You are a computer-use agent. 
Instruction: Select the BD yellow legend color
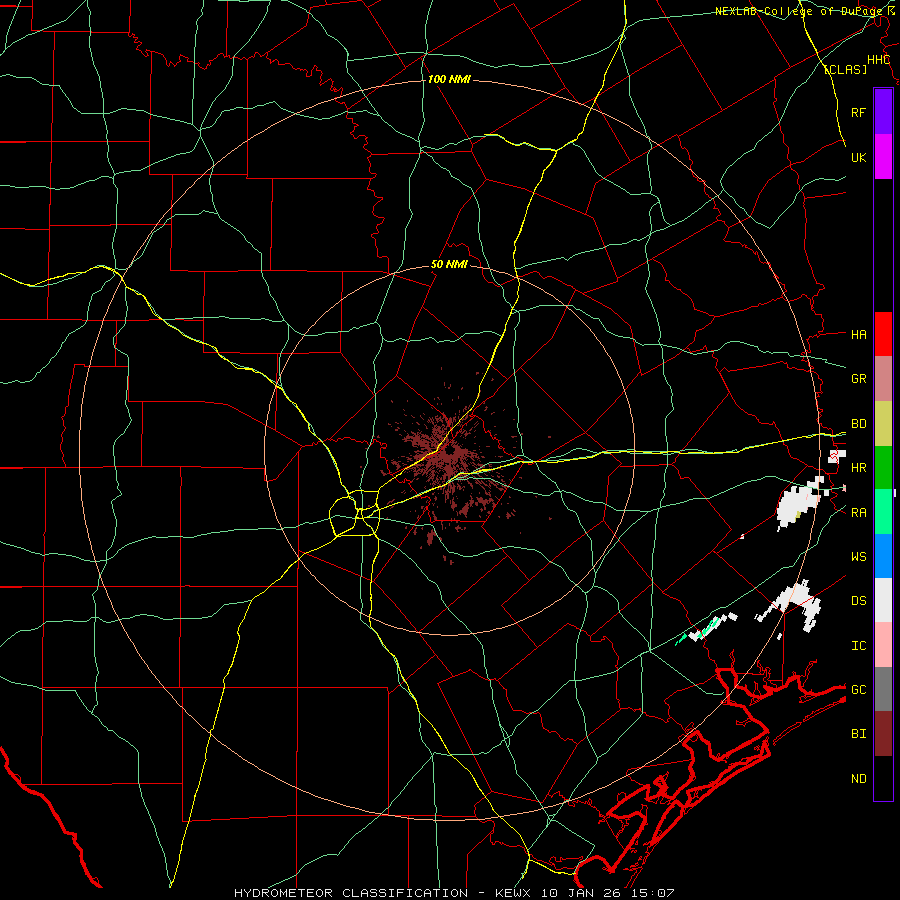(883, 423)
